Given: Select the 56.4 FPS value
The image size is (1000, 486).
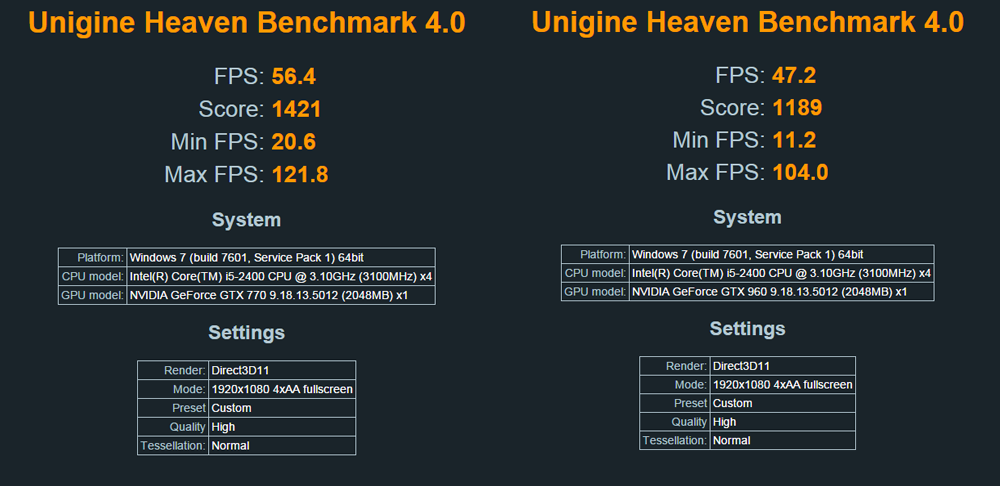Looking at the screenshot, I should pyautogui.click(x=294, y=77).
